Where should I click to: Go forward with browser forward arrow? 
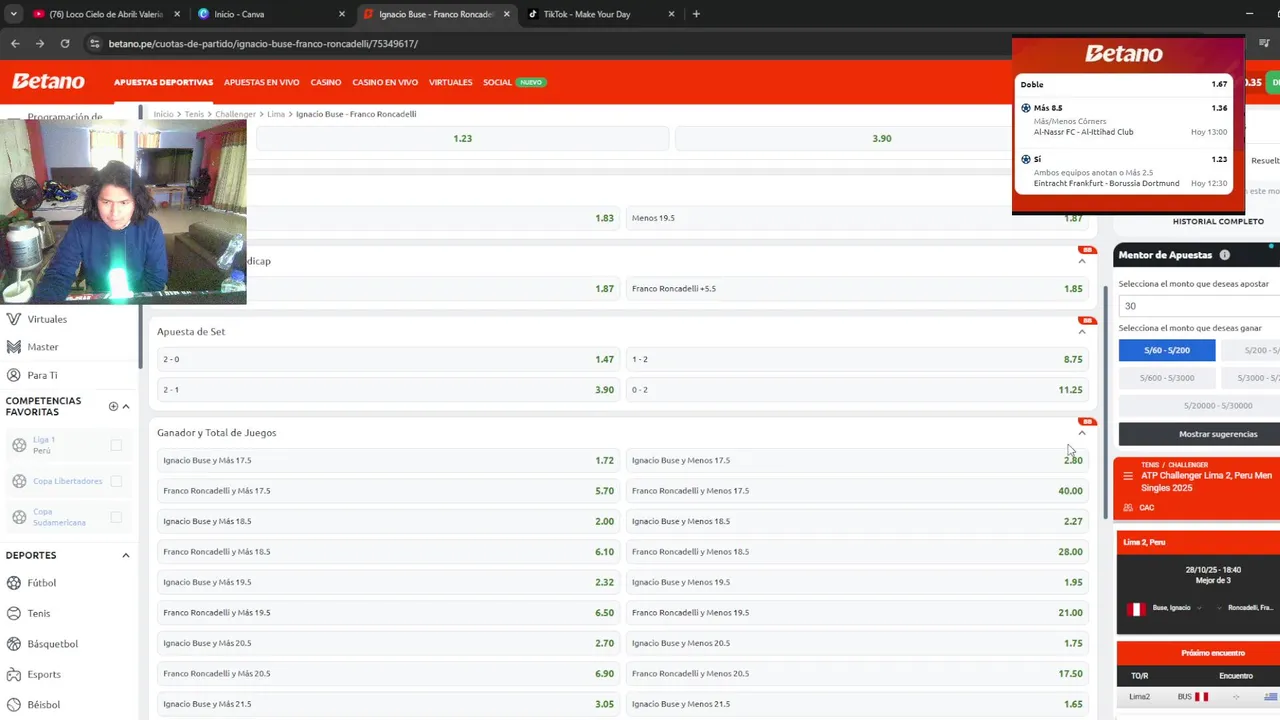point(39,43)
